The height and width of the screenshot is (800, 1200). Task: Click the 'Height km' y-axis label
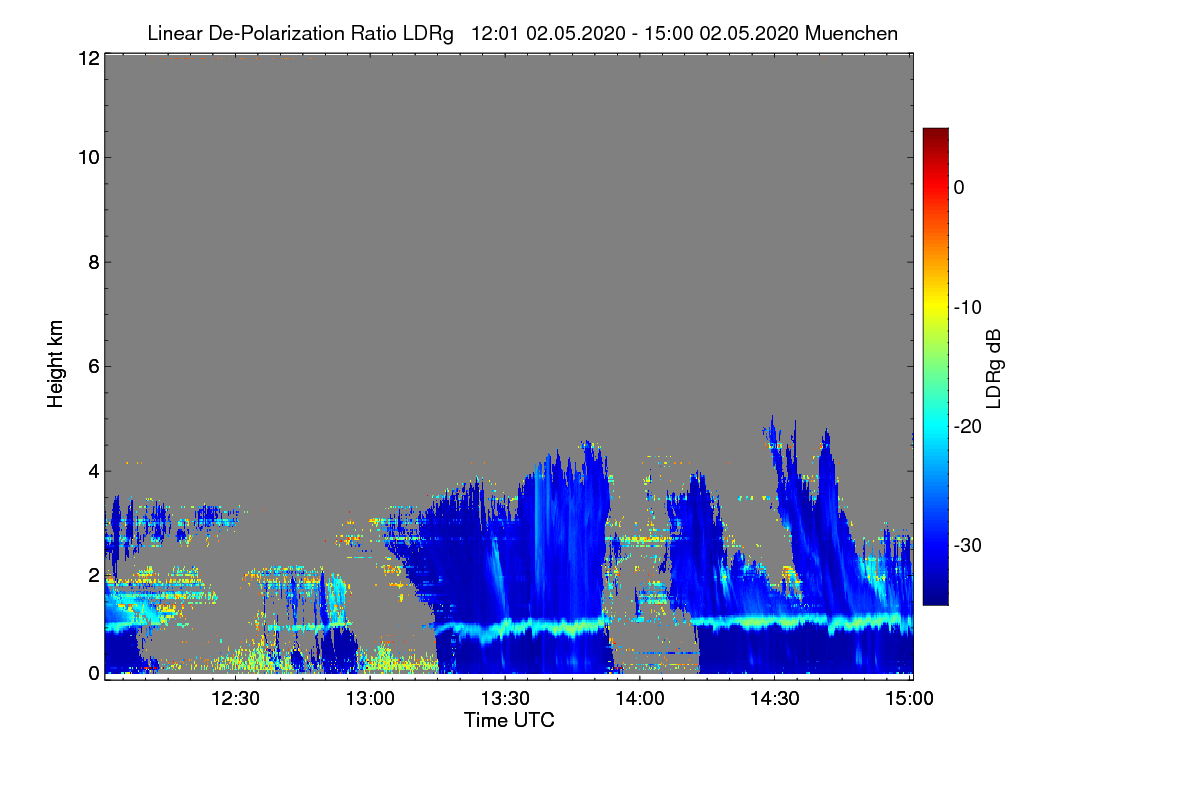tap(56, 366)
